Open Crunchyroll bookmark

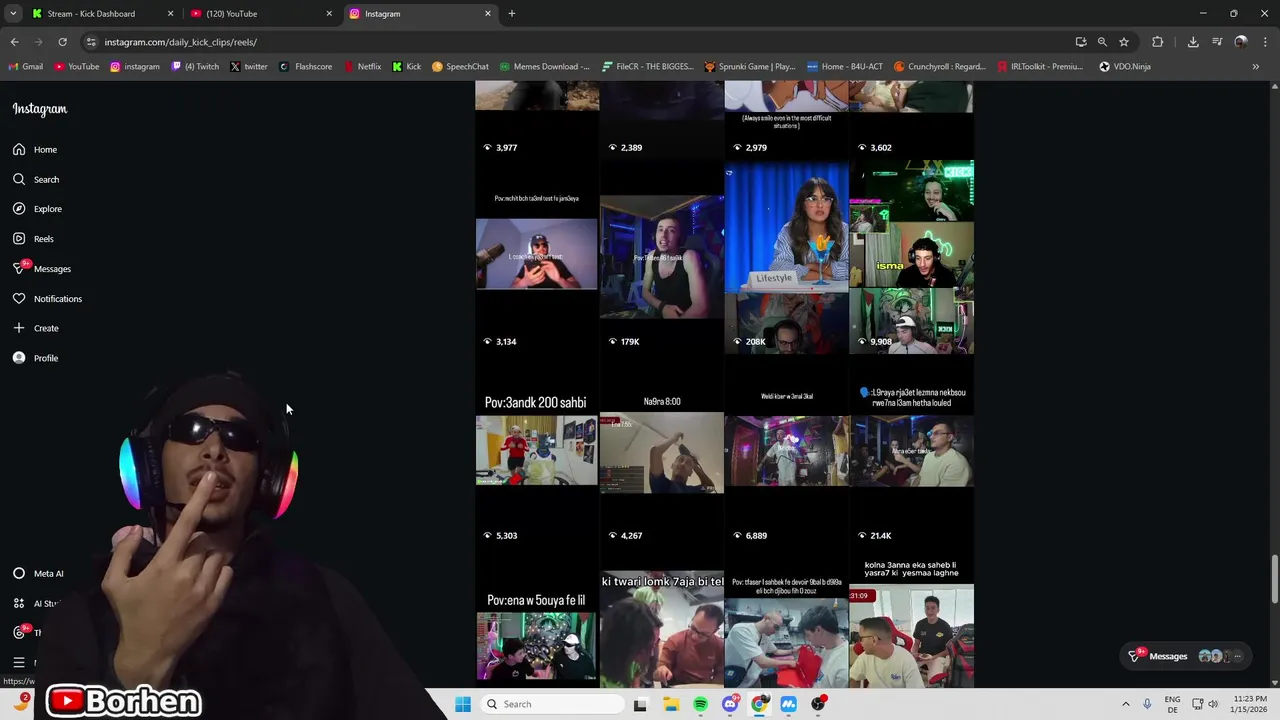[x=940, y=67]
